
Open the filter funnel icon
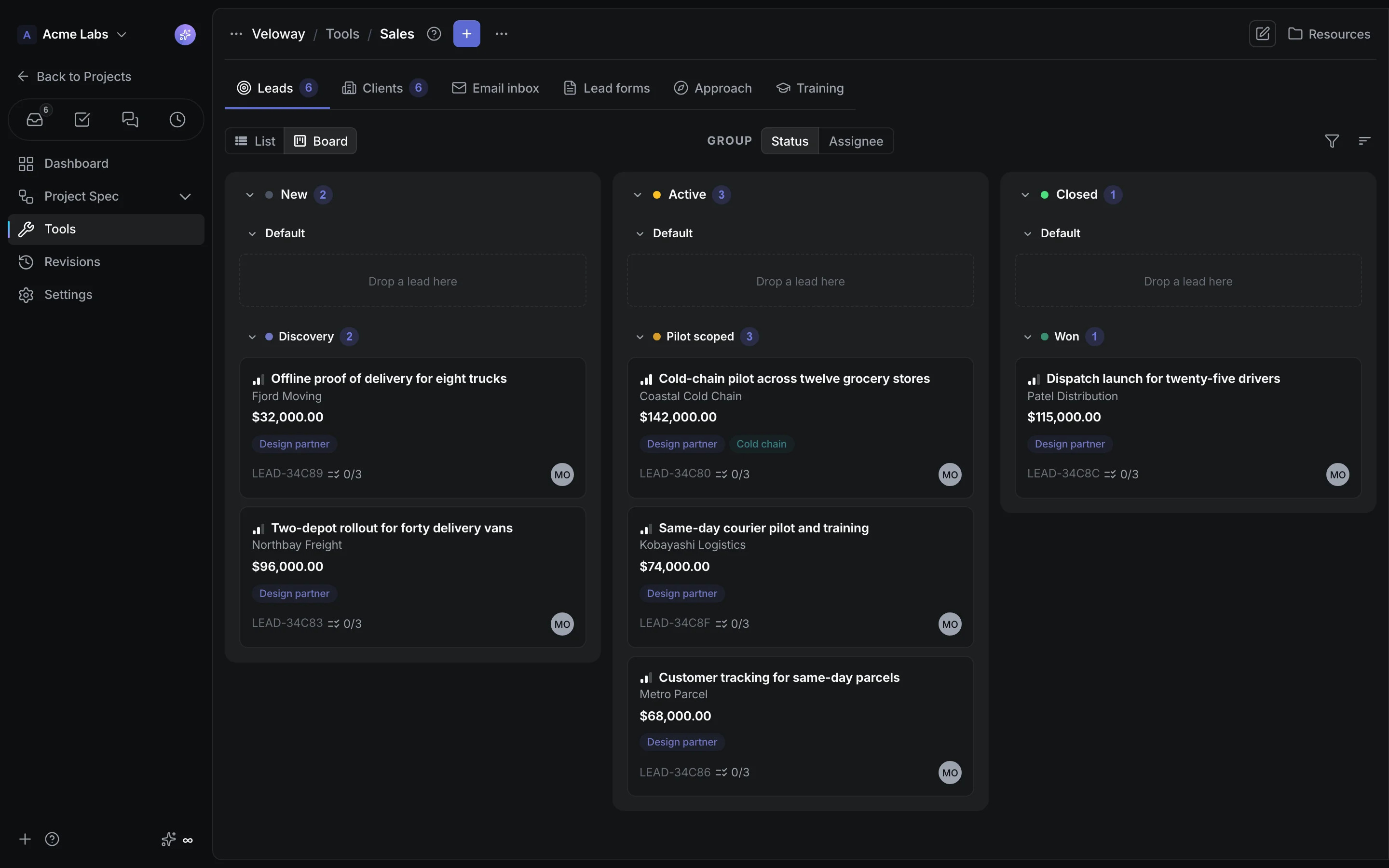click(x=1332, y=141)
